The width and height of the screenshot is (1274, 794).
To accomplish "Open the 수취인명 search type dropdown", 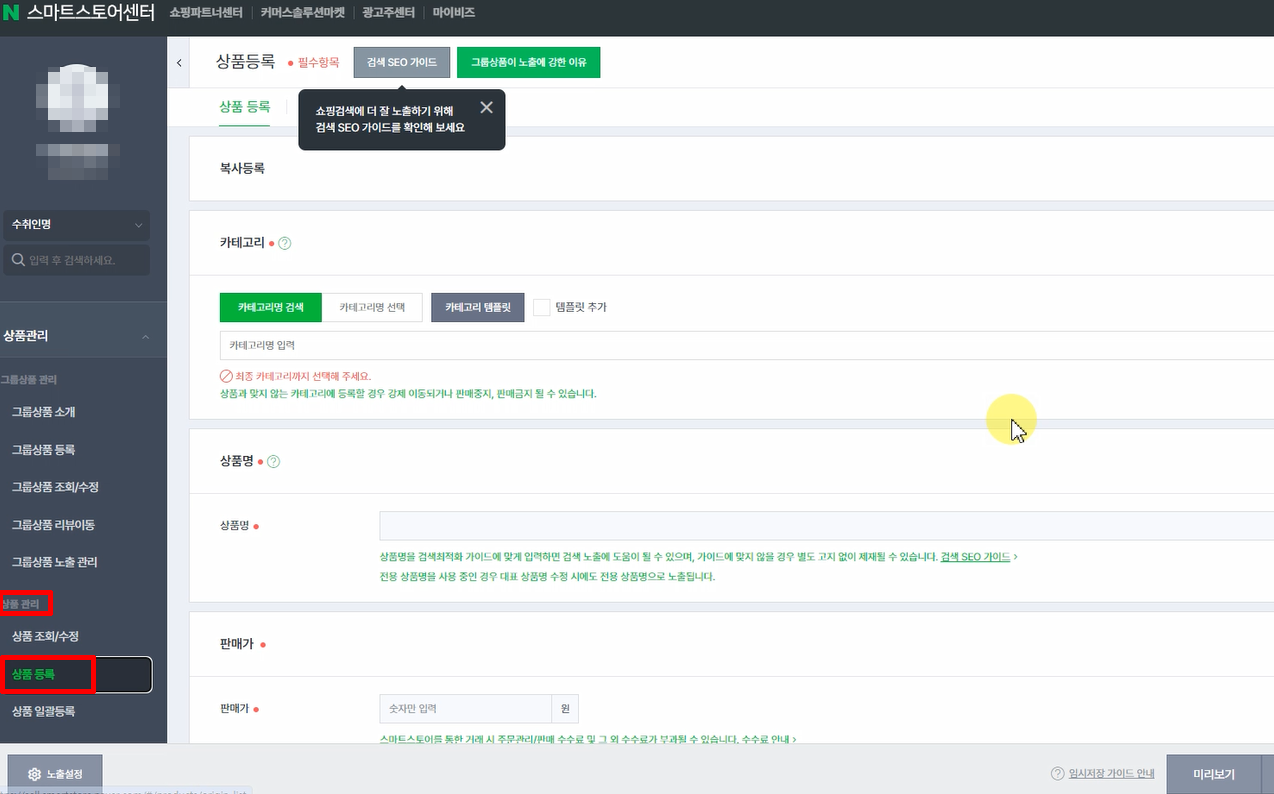I will pyautogui.click(x=76, y=225).
